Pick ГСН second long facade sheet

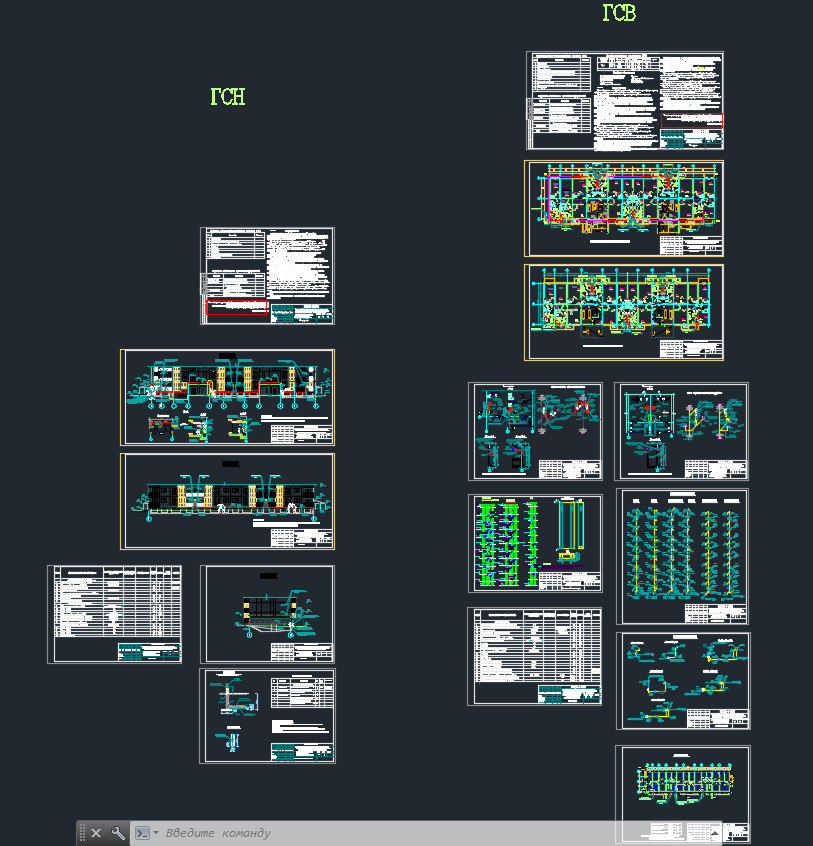[227, 501]
